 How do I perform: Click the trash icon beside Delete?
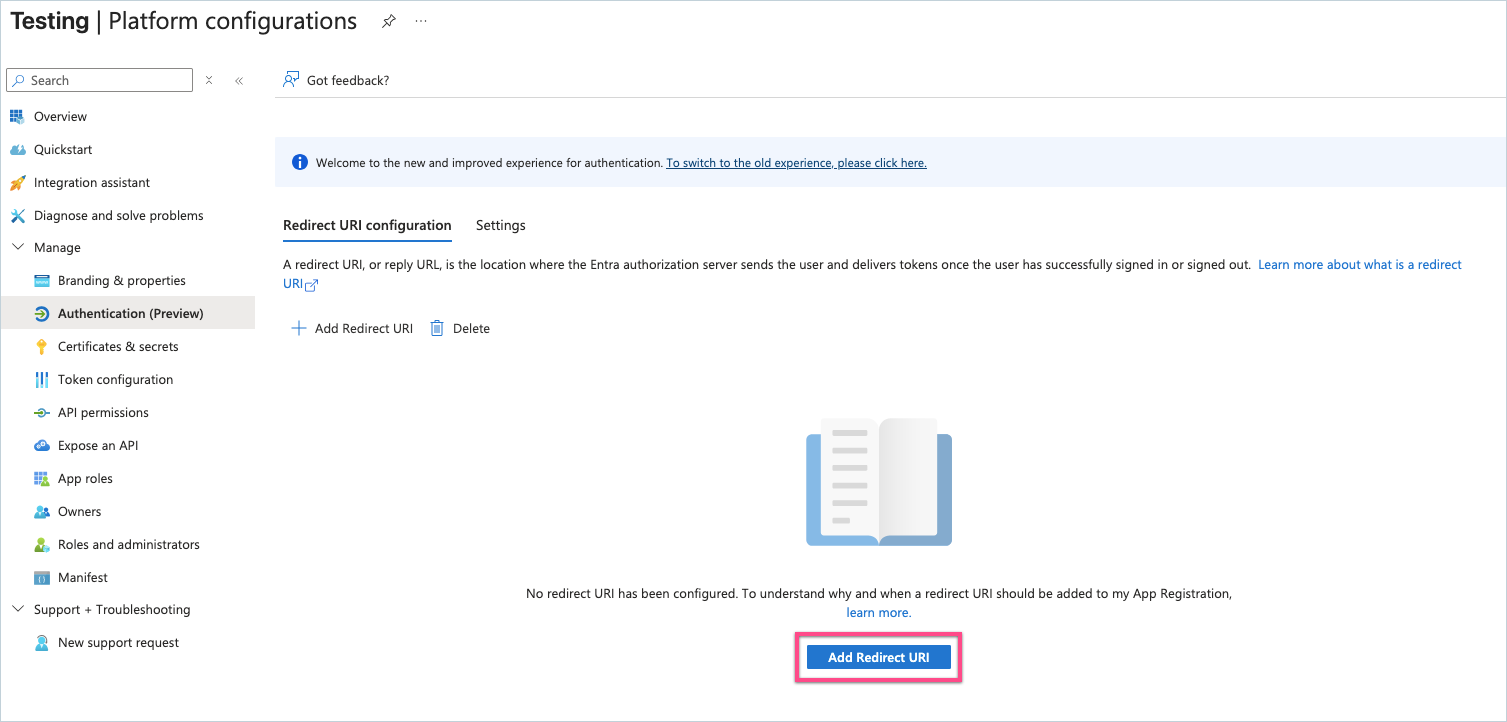click(437, 328)
